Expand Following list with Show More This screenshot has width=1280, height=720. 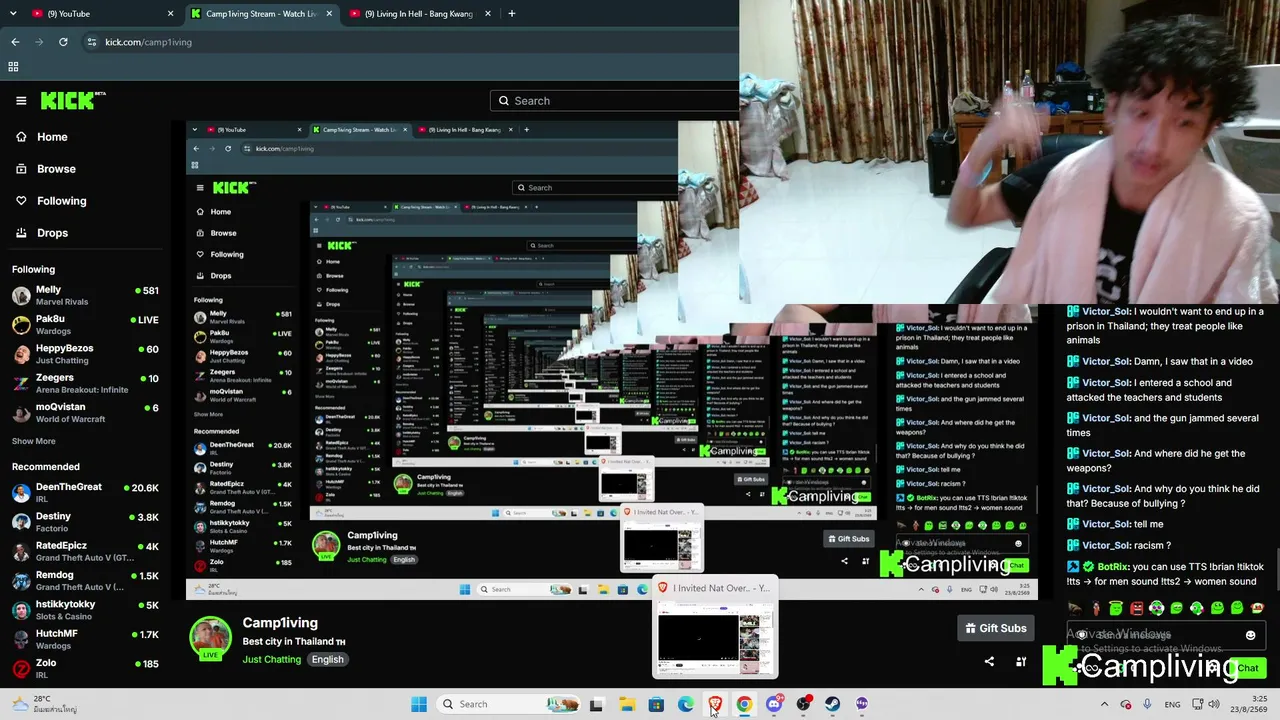[x=34, y=441]
